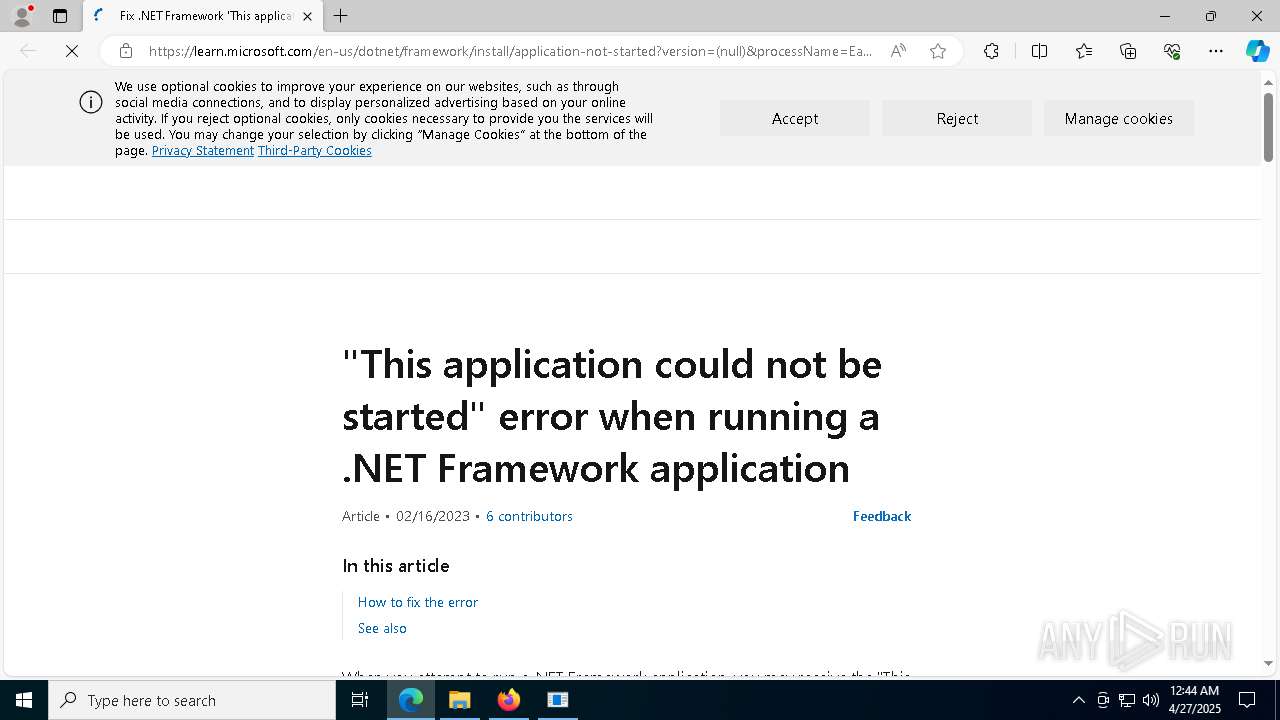1280x720 pixels.
Task: Click the taskbar search box
Action: (192, 700)
